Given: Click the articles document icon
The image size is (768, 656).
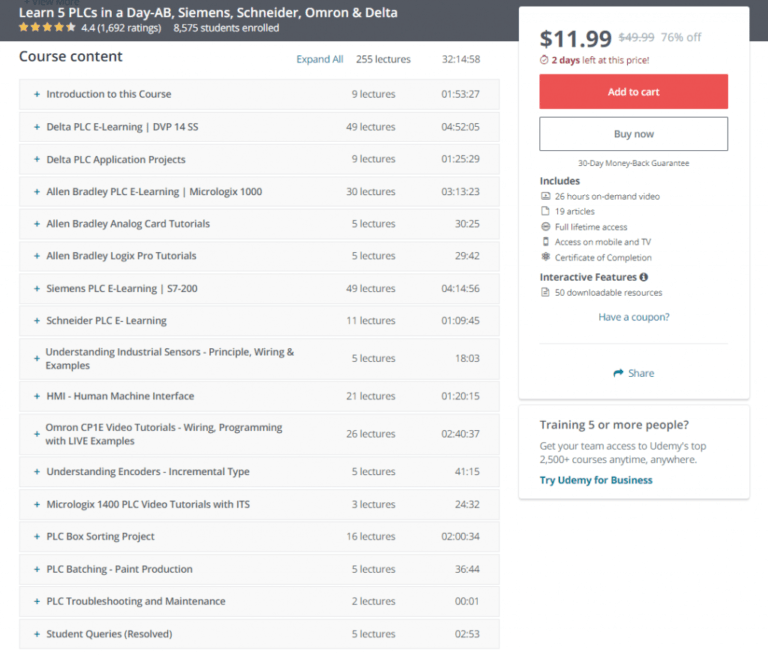Looking at the screenshot, I should (545, 211).
